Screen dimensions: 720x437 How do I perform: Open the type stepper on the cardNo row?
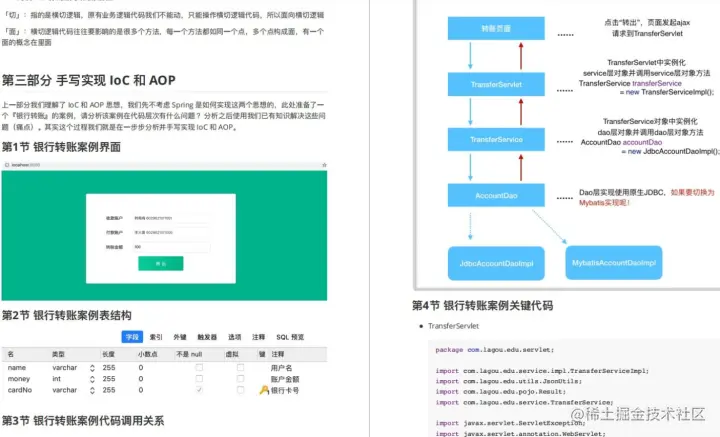(x=92, y=390)
